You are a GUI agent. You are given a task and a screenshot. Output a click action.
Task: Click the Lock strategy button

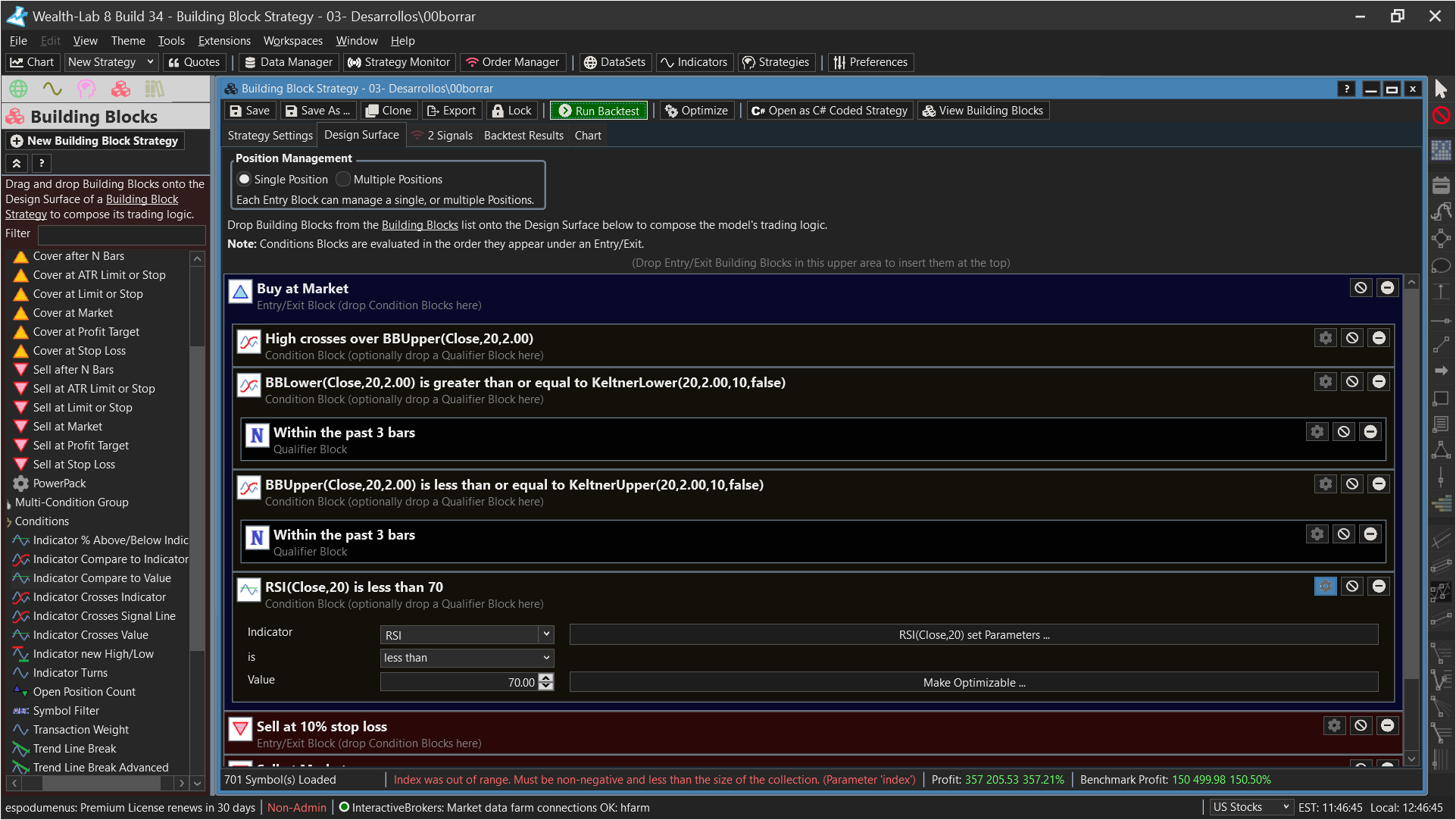coord(512,111)
